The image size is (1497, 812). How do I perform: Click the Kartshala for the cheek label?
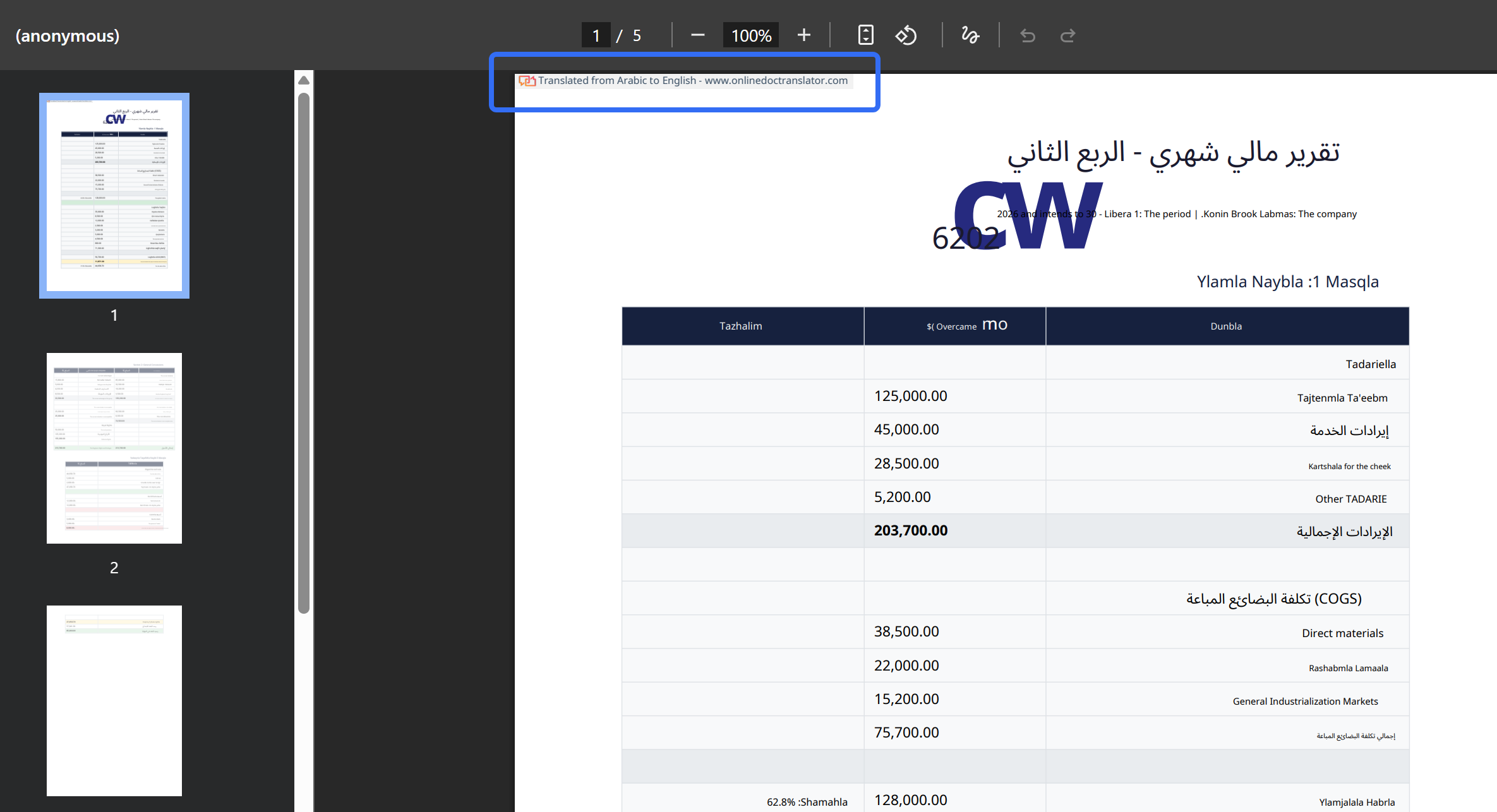[x=1349, y=467]
